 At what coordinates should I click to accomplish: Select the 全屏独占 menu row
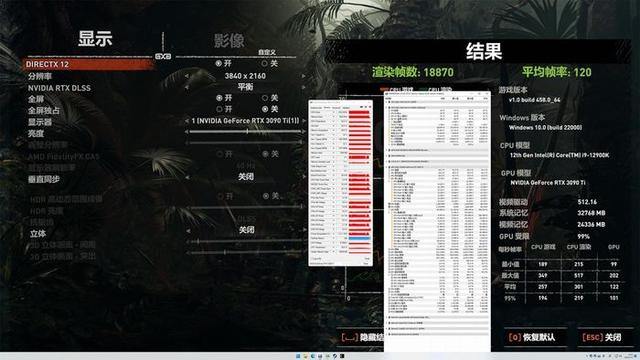[44, 110]
